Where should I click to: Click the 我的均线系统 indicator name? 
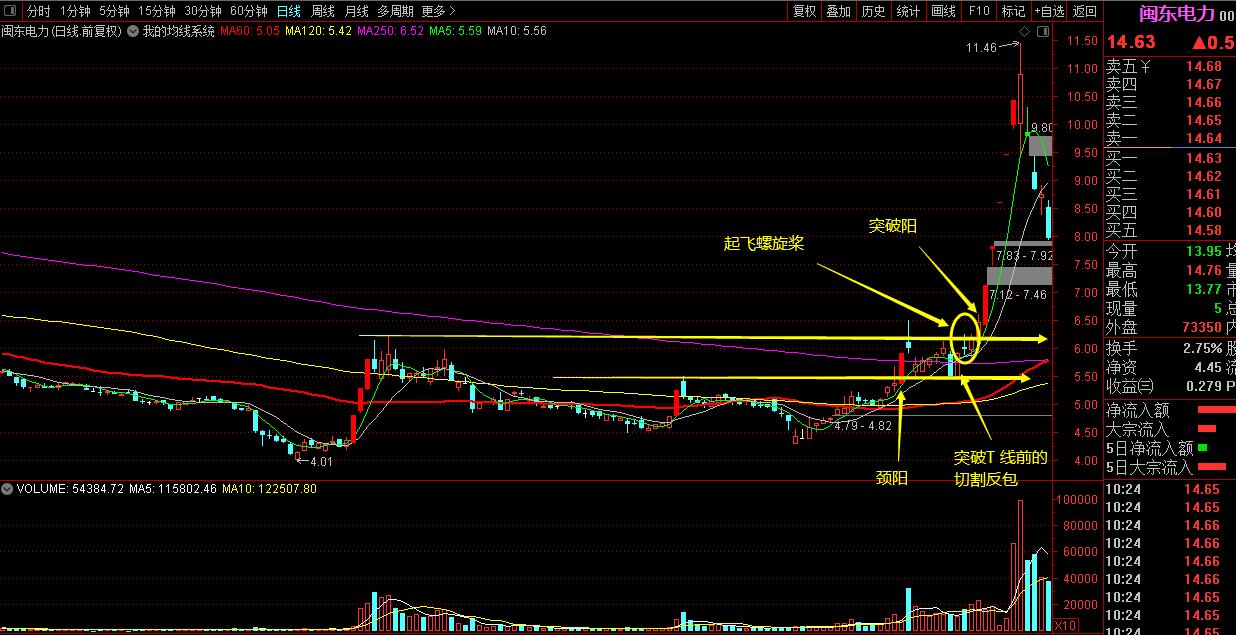click(178, 31)
